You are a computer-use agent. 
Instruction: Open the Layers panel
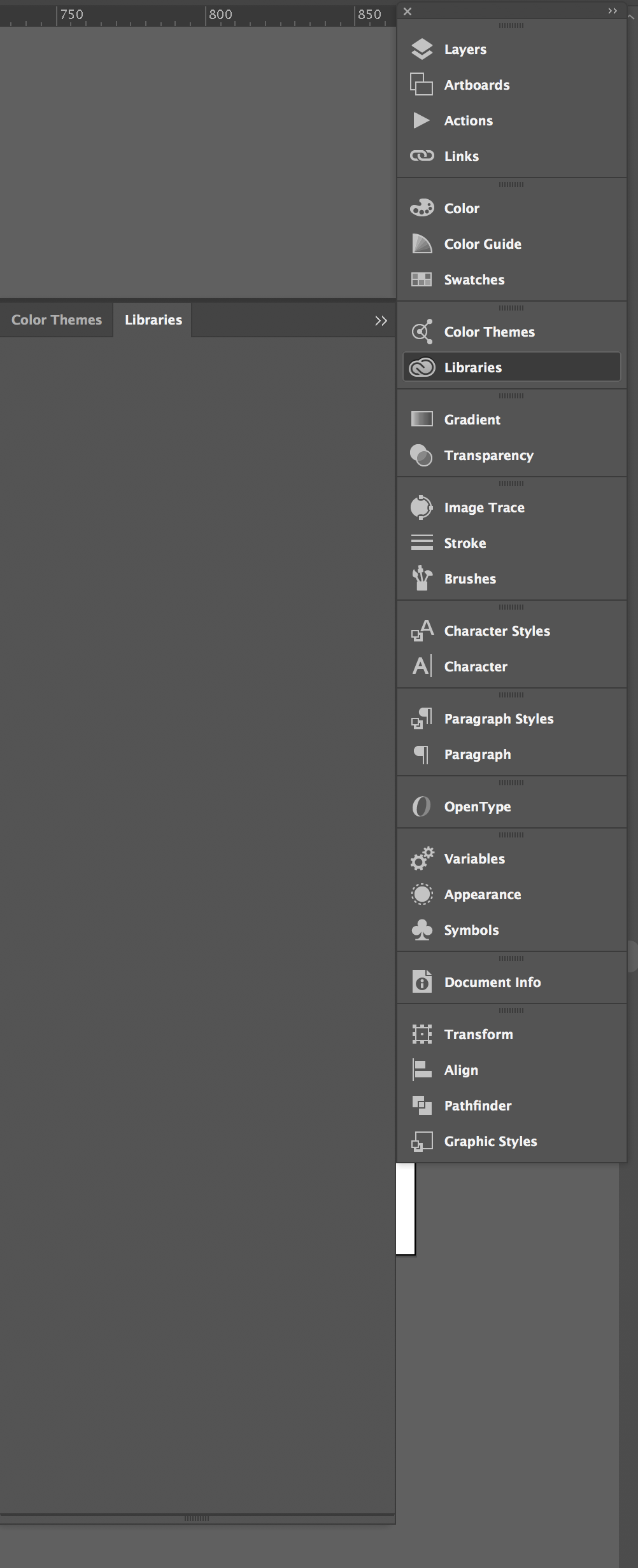tap(465, 49)
